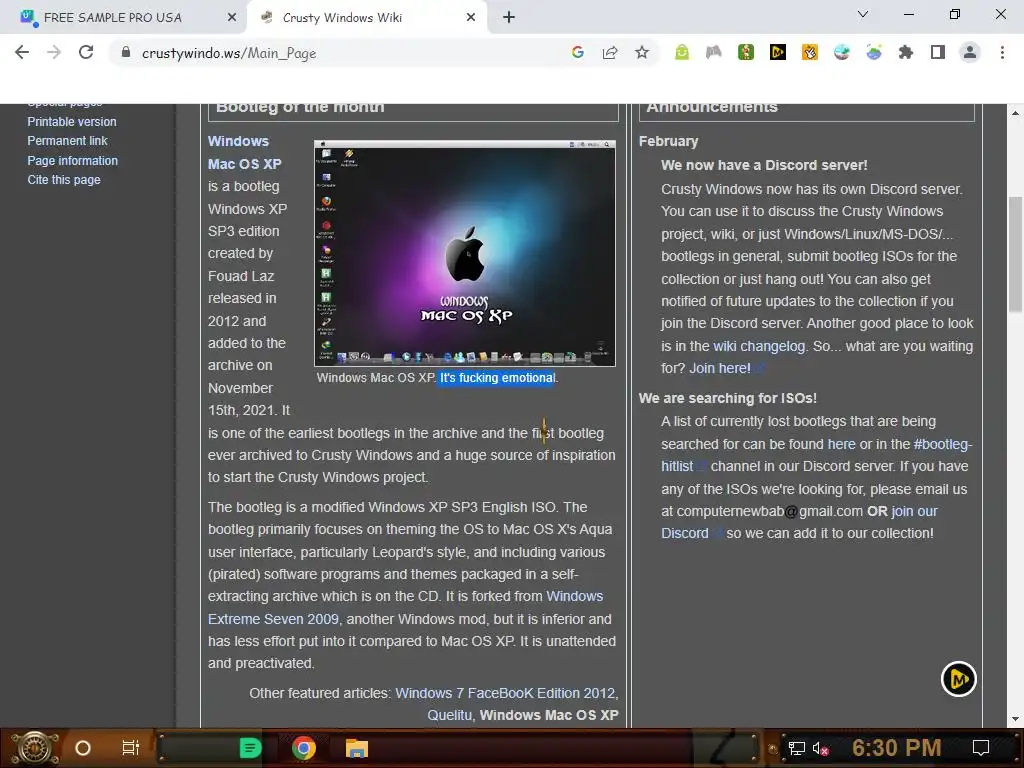Open the Extensions puzzle piece menu
This screenshot has width=1024, height=768.
tap(906, 52)
